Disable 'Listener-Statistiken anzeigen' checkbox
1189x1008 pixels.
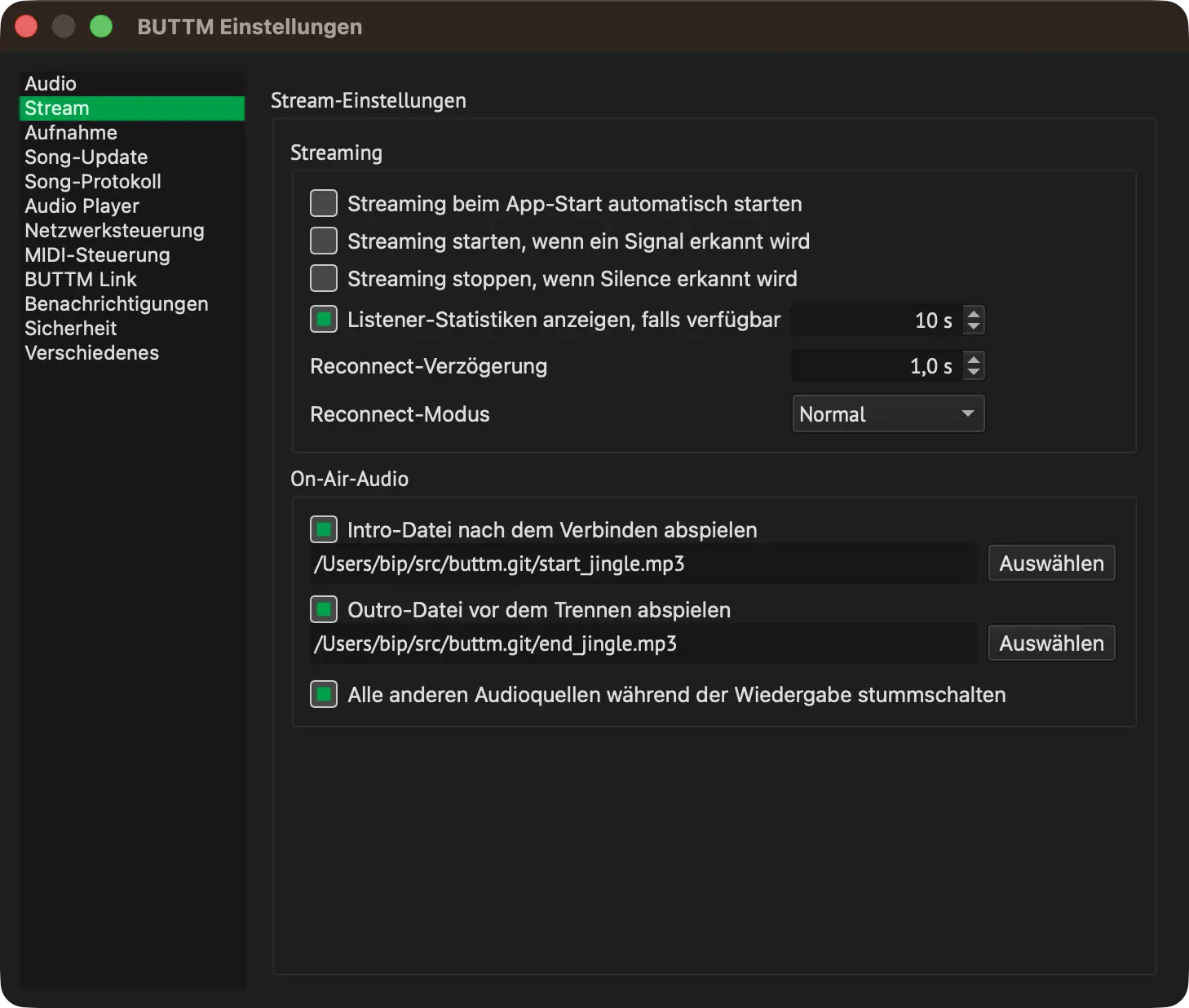(x=324, y=319)
